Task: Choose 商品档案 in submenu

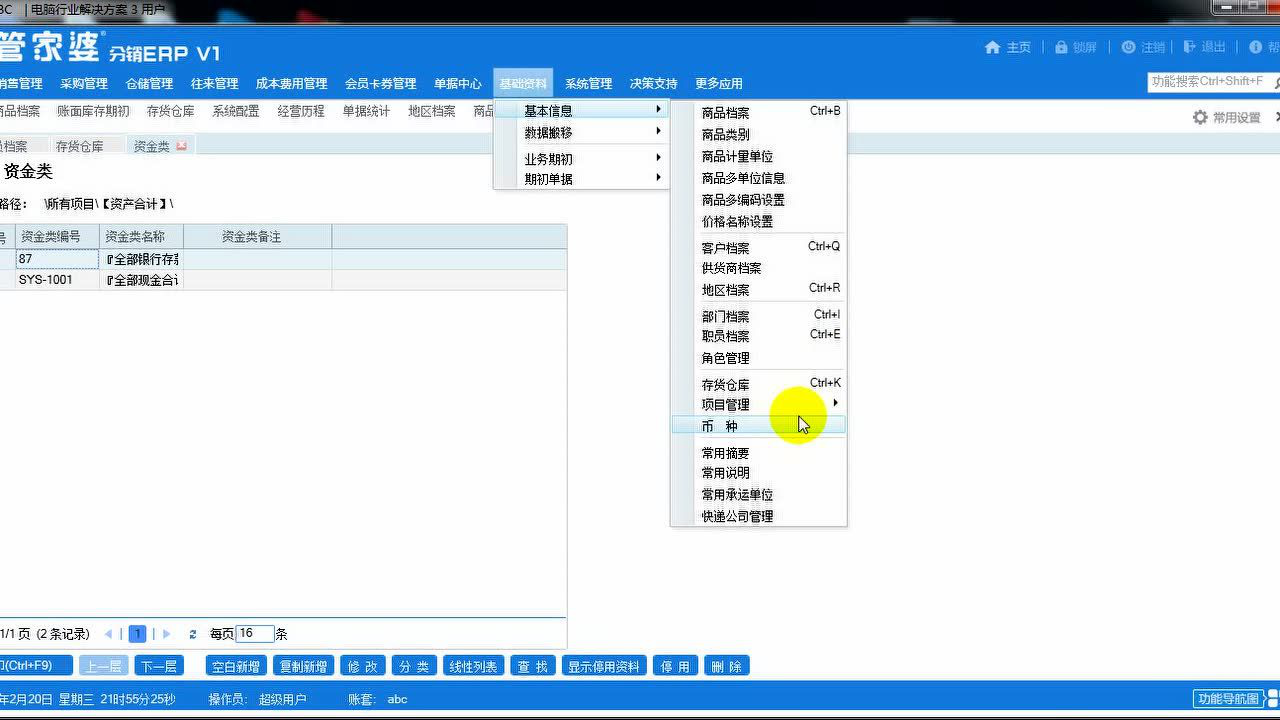Action: pos(758,113)
